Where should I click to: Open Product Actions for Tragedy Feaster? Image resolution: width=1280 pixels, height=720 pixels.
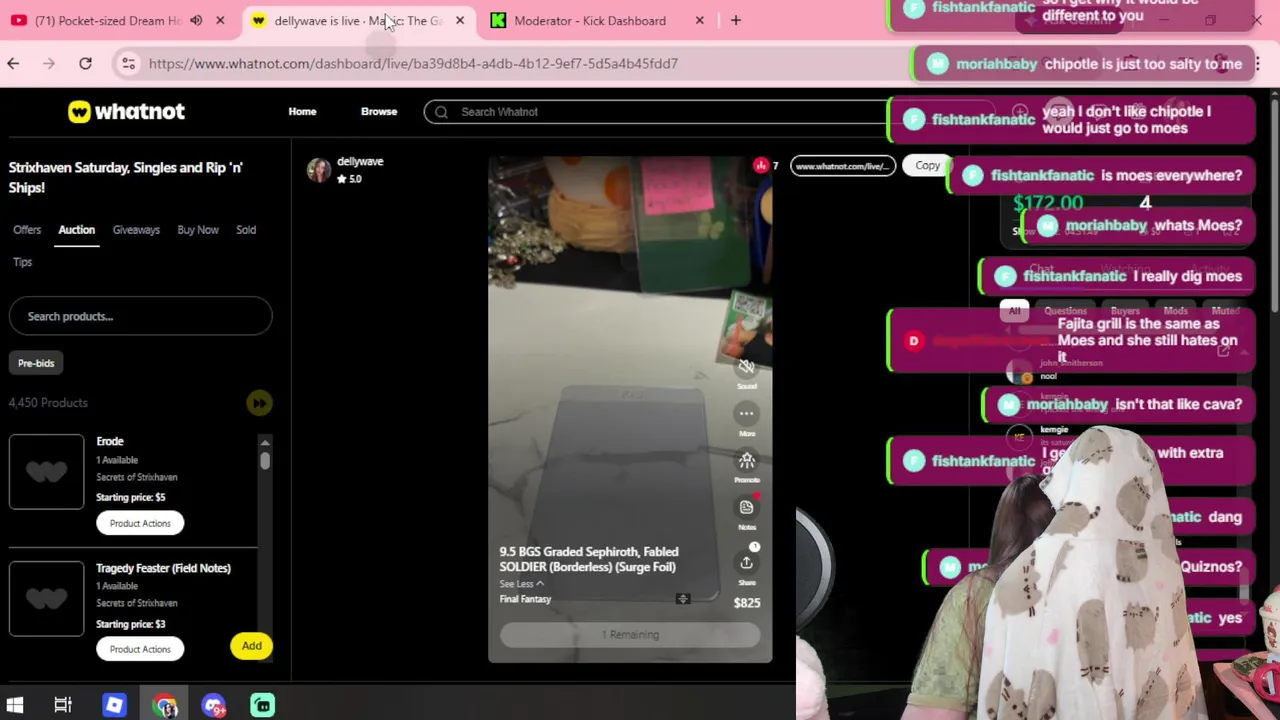click(x=140, y=649)
